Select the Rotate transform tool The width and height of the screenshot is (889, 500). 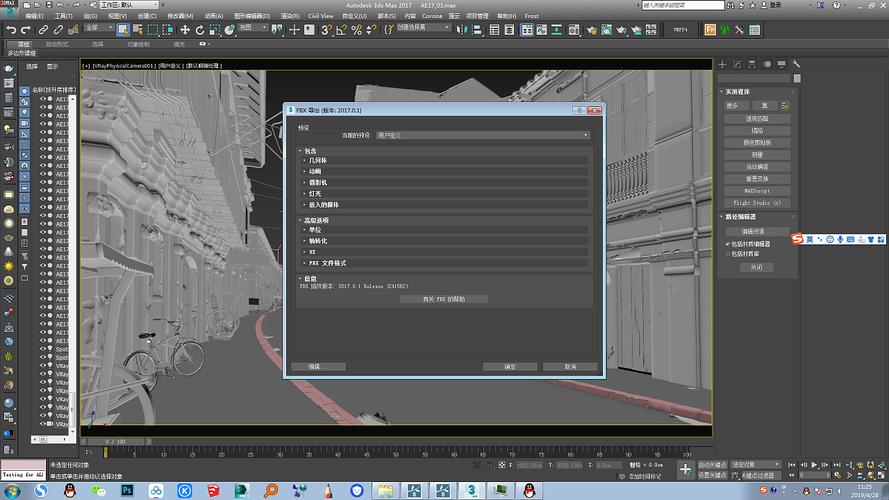[200, 30]
